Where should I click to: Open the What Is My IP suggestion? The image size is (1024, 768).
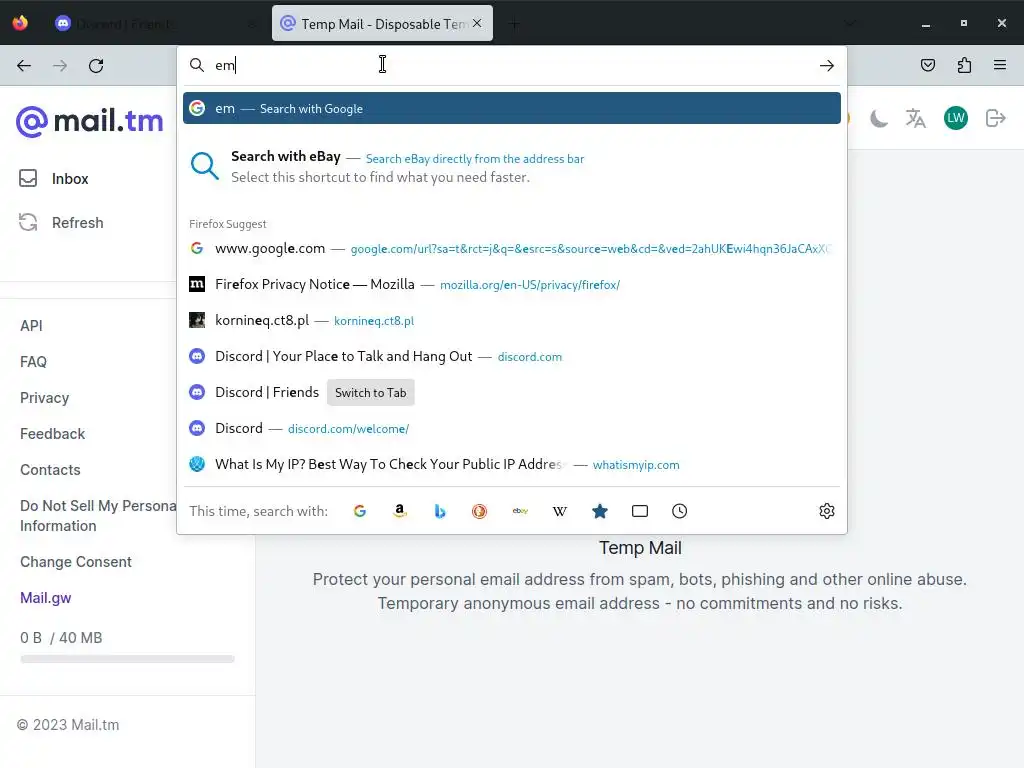[511, 464]
